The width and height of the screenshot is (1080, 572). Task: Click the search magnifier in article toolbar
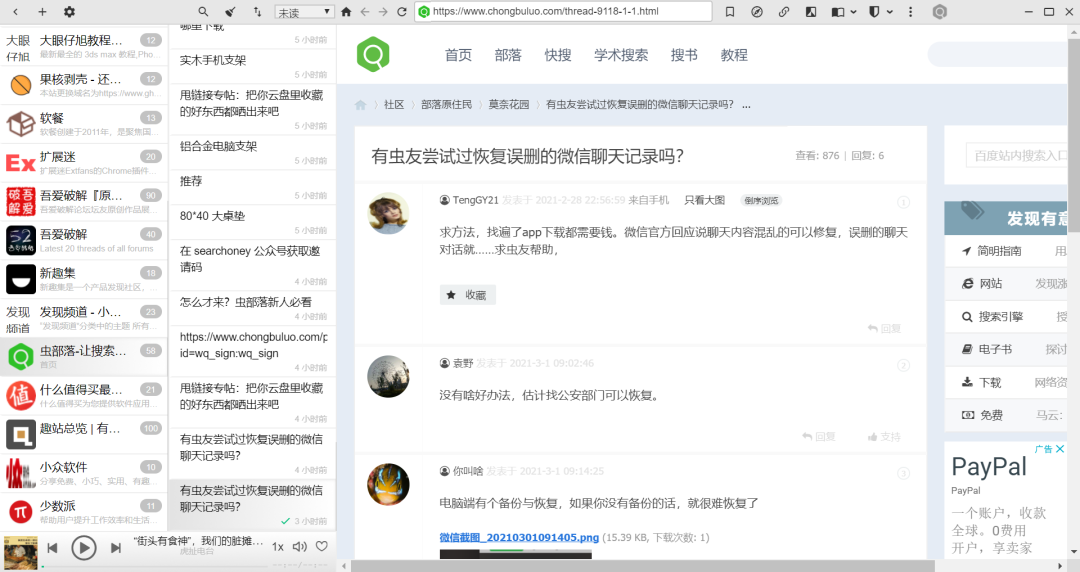pyautogui.click(x=202, y=12)
